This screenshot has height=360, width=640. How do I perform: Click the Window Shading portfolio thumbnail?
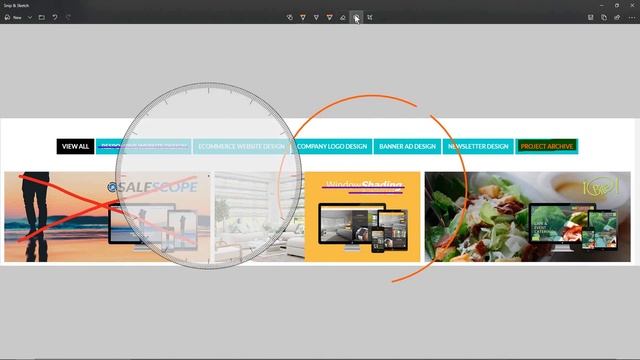[362, 217]
